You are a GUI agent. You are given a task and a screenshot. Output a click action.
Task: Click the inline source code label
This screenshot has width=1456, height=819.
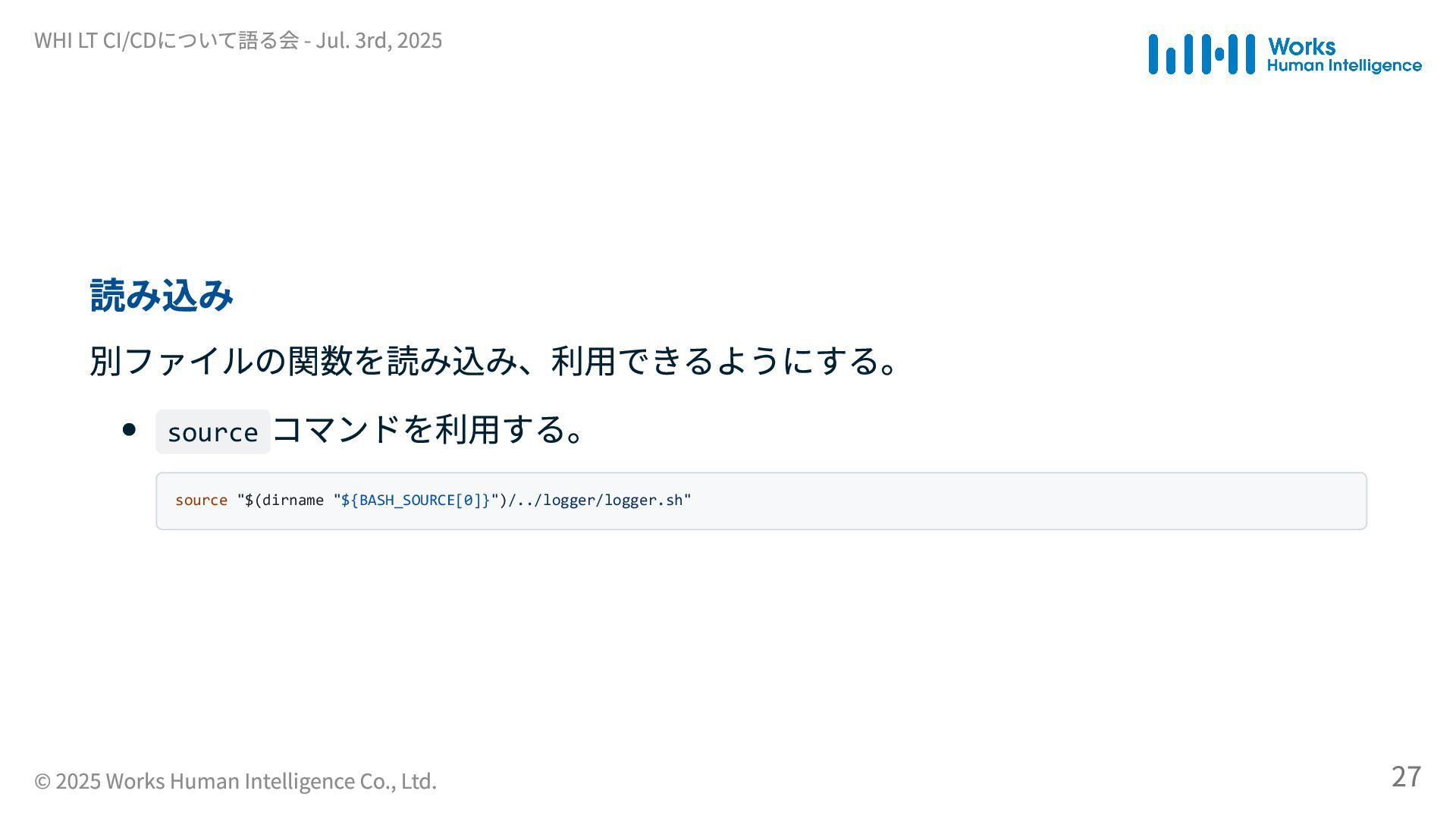tap(213, 432)
